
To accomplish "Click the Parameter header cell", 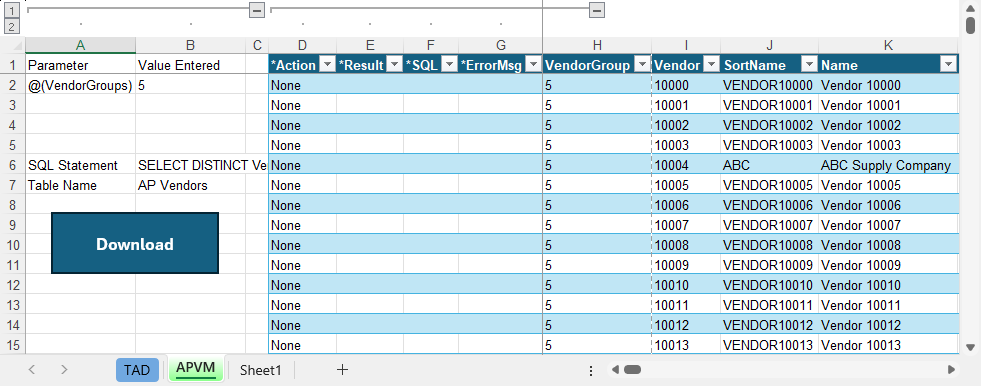I will pyautogui.click(x=80, y=65).
